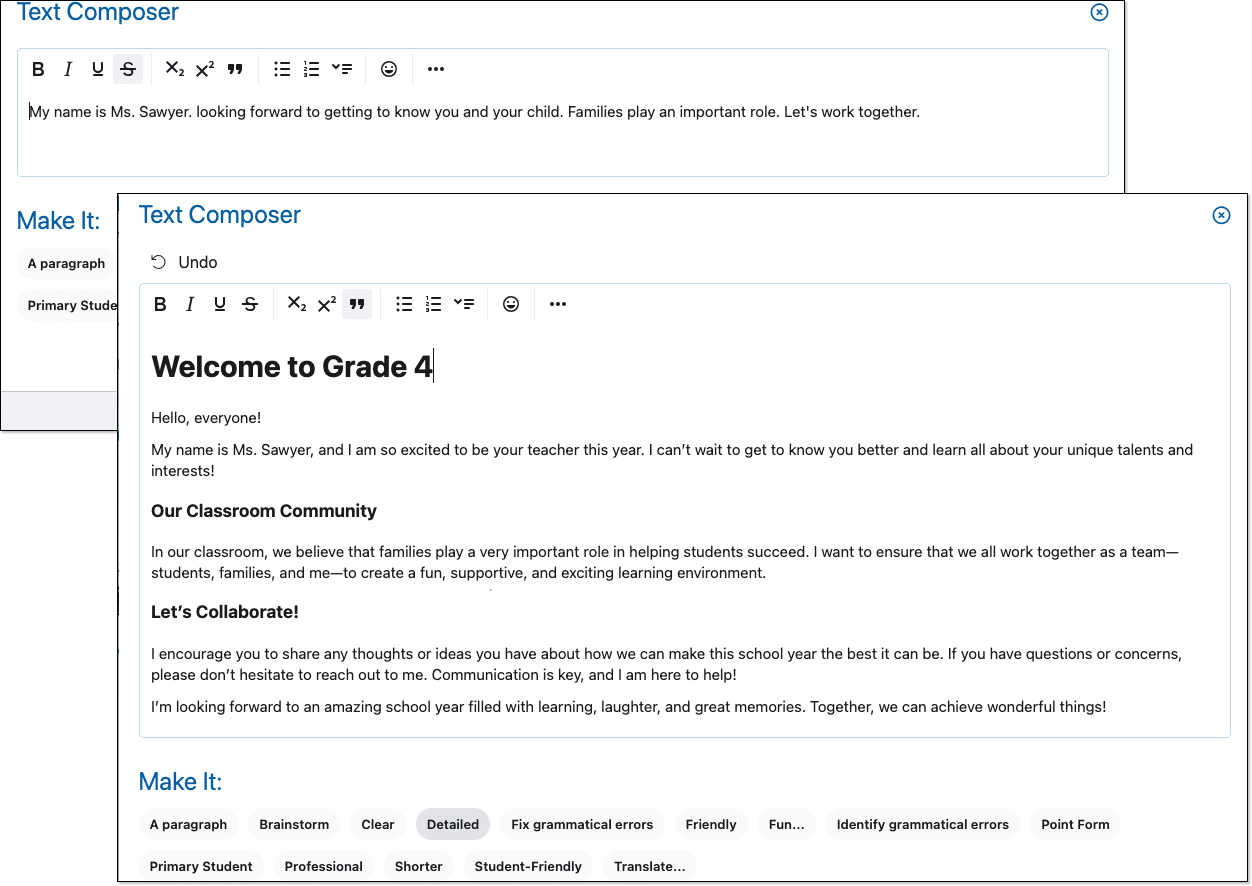Insert a bulleted list in the front composer
Image resolution: width=1252 pixels, height=886 pixels.
(x=404, y=304)
